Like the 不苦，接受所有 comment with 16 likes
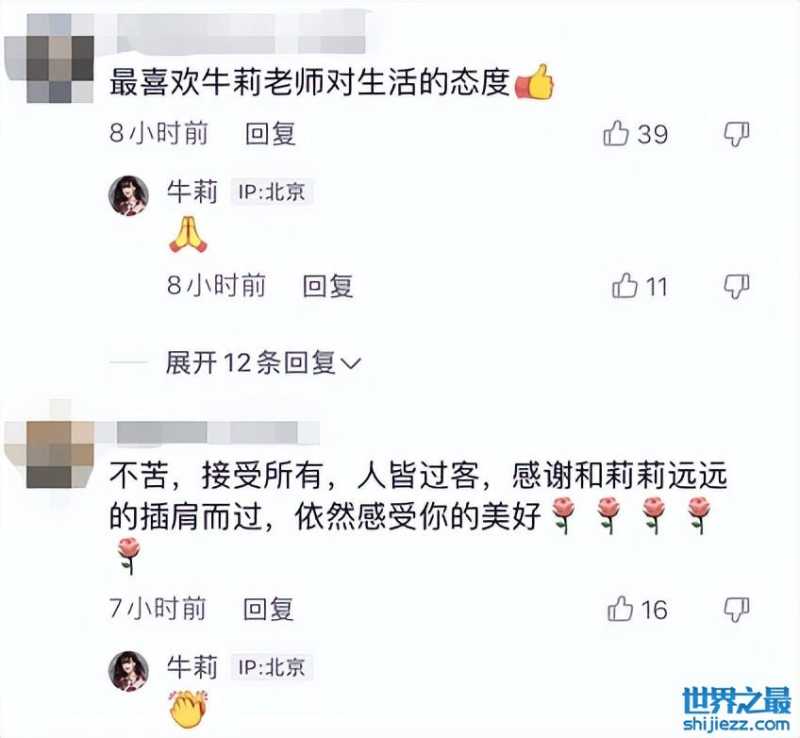Image resolution: width=800 pixels, height=738 pixels. [x=620, y=609]
